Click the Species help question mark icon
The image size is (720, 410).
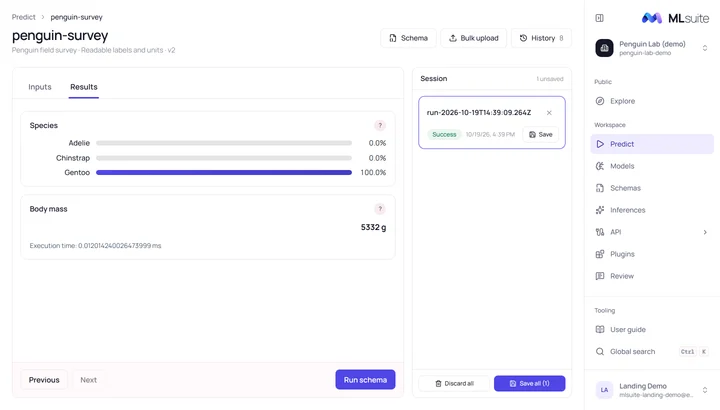click(380, 125)
